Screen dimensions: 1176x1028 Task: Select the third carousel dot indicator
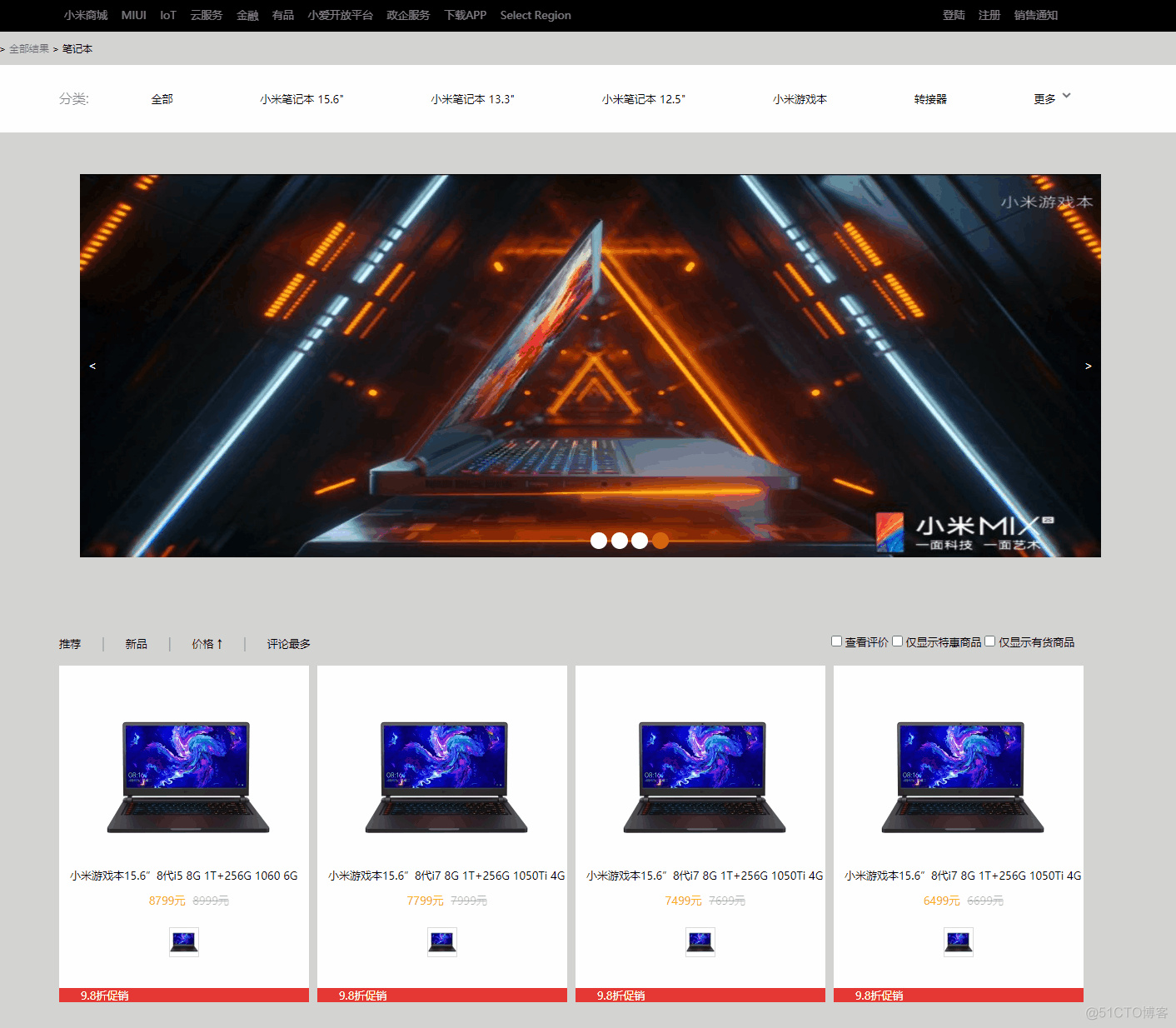pos(640,541)
